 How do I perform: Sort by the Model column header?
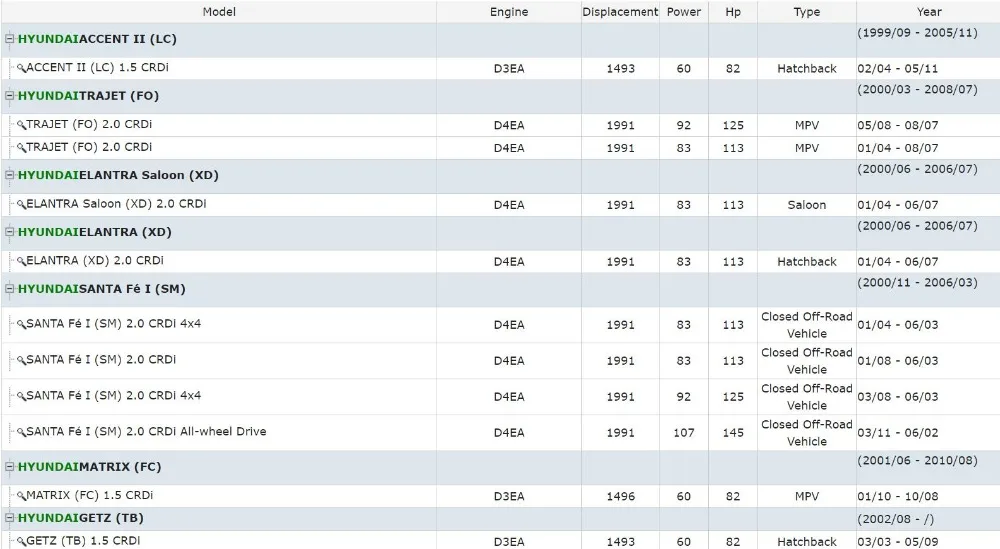tap(219, 11)
